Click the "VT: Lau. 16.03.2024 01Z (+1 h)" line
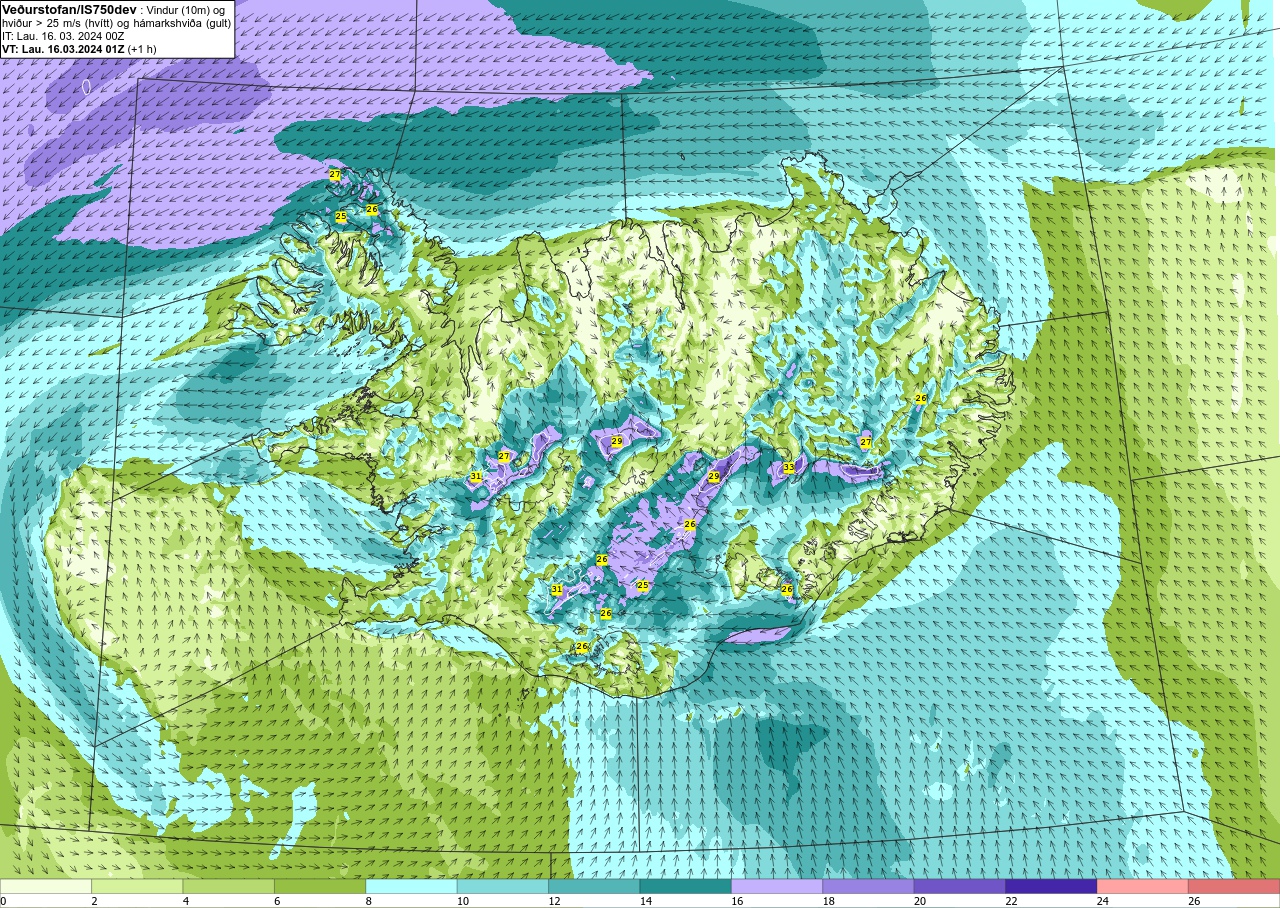The height and width of the screenshot is (908, 1280). [79, 49]
